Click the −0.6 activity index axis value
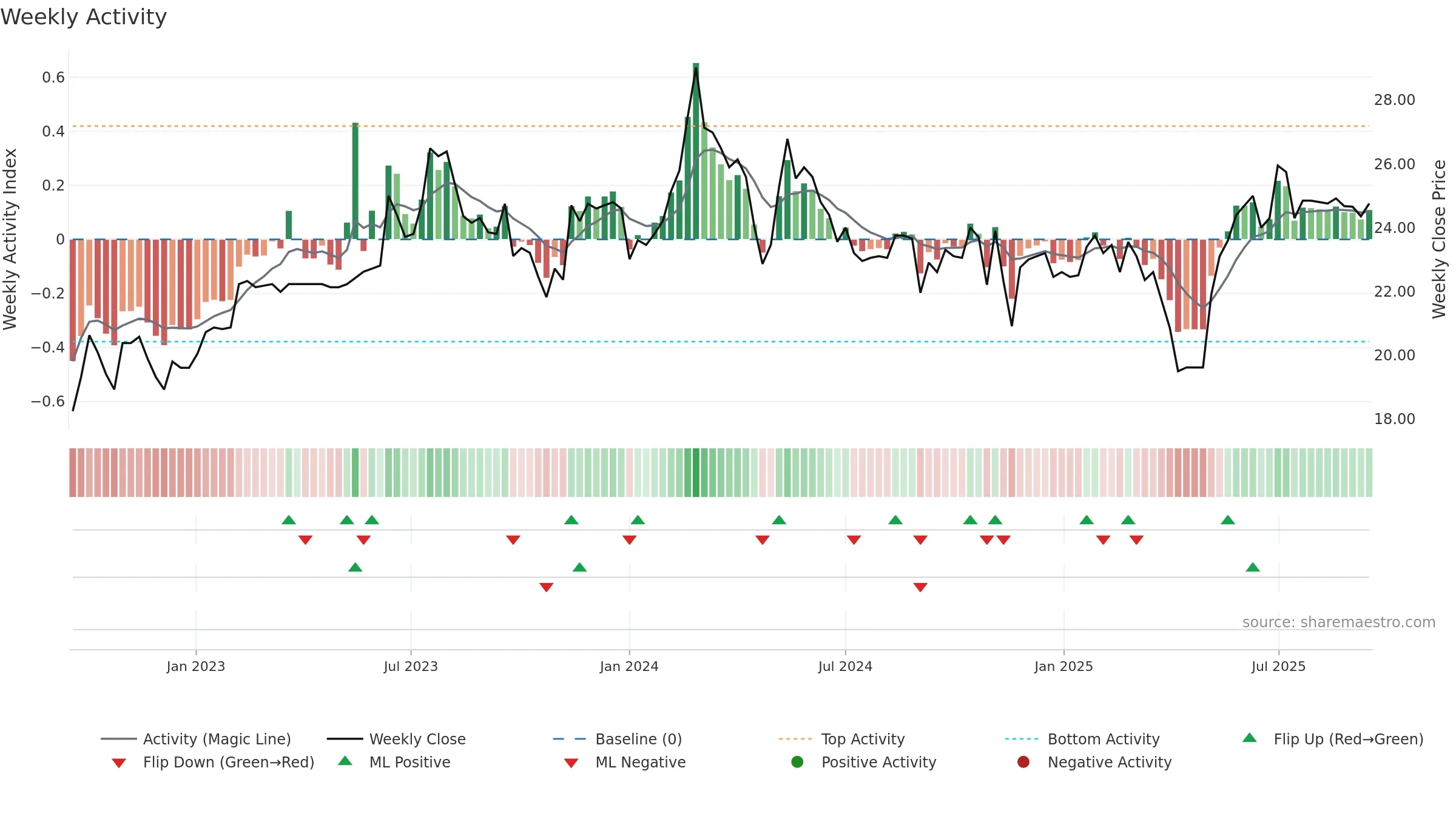 pyautogui.click(x=48, y=402)
